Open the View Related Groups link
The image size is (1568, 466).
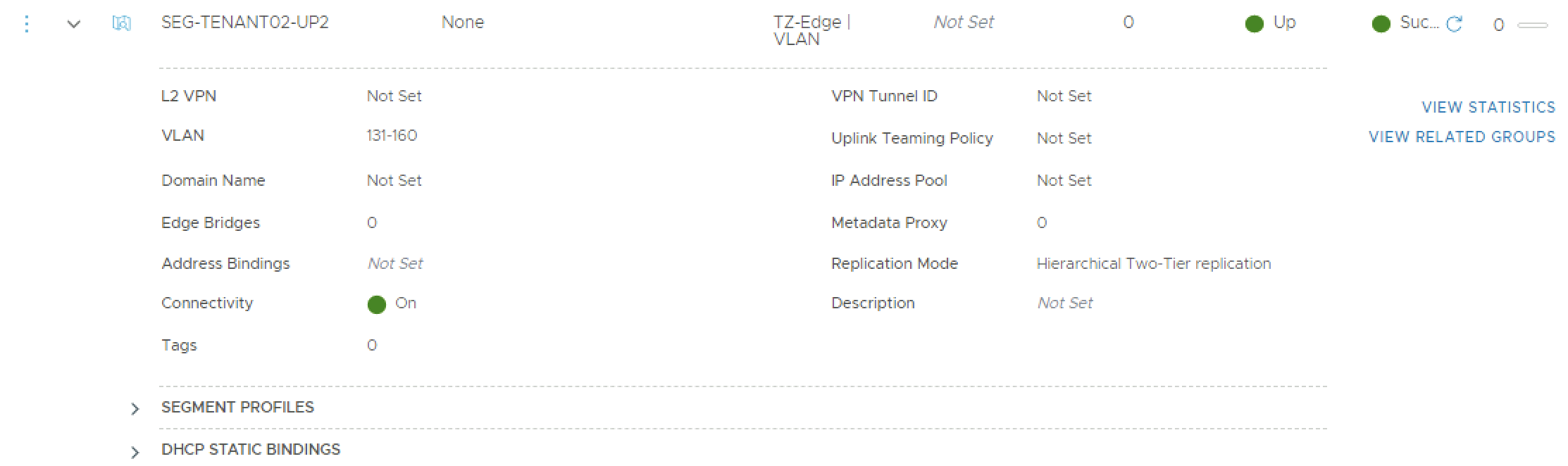pos(1462,137)
